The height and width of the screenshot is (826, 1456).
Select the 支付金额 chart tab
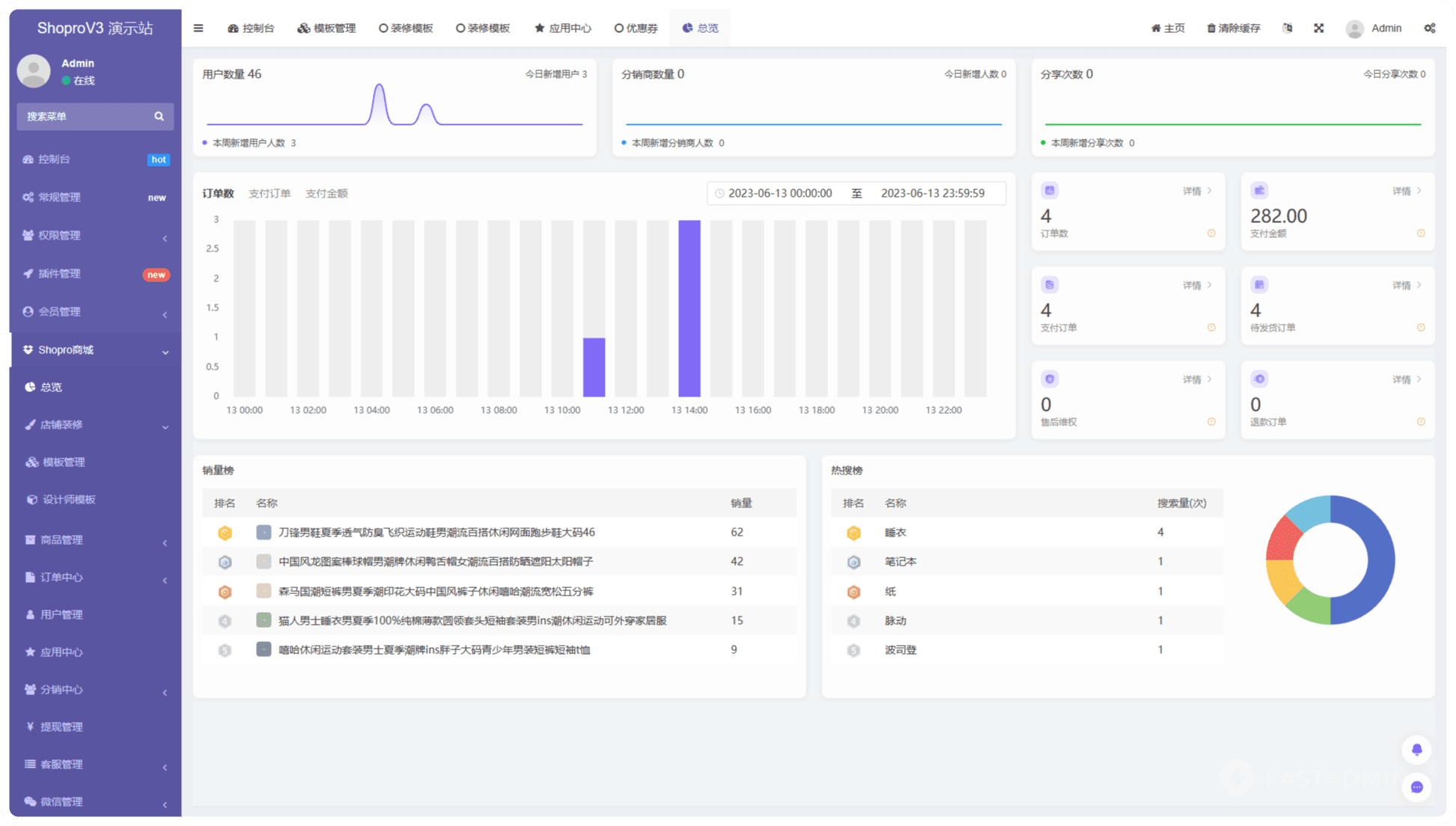(326, 194)
